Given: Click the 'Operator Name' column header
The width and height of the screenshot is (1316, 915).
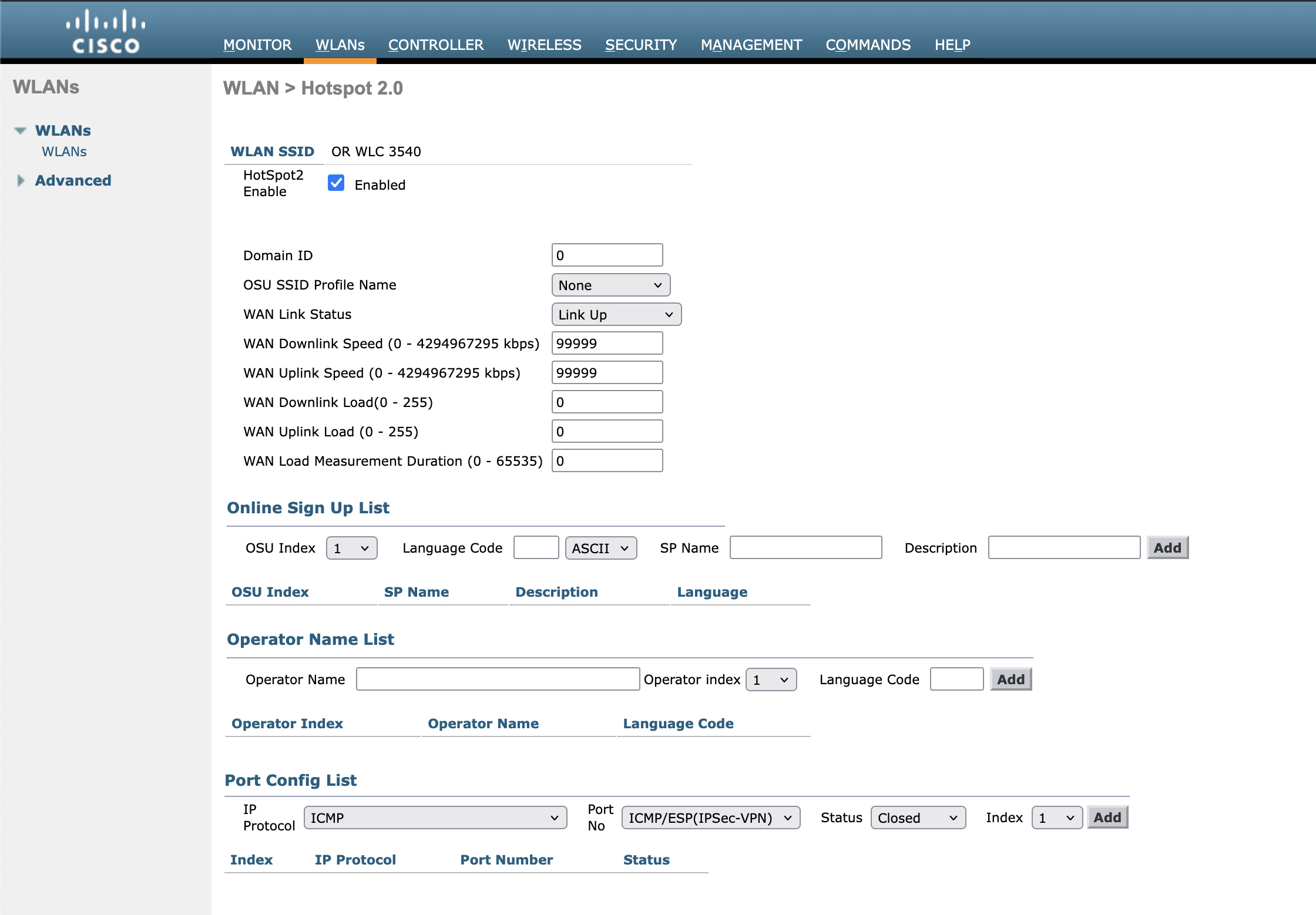Looking at the screenshot, I should [484, 724].
